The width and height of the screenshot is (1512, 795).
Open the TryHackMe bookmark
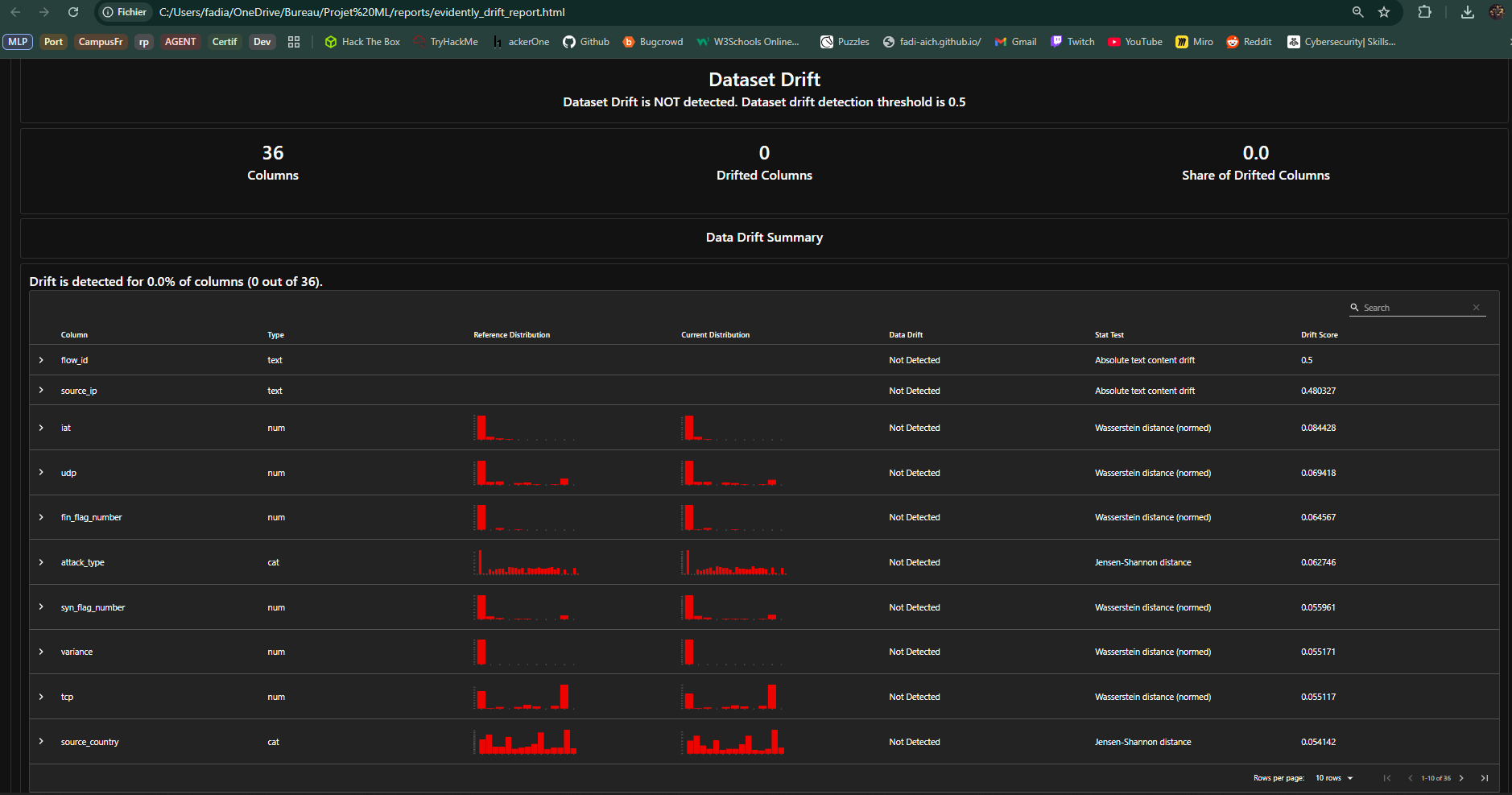coord(445,42)
